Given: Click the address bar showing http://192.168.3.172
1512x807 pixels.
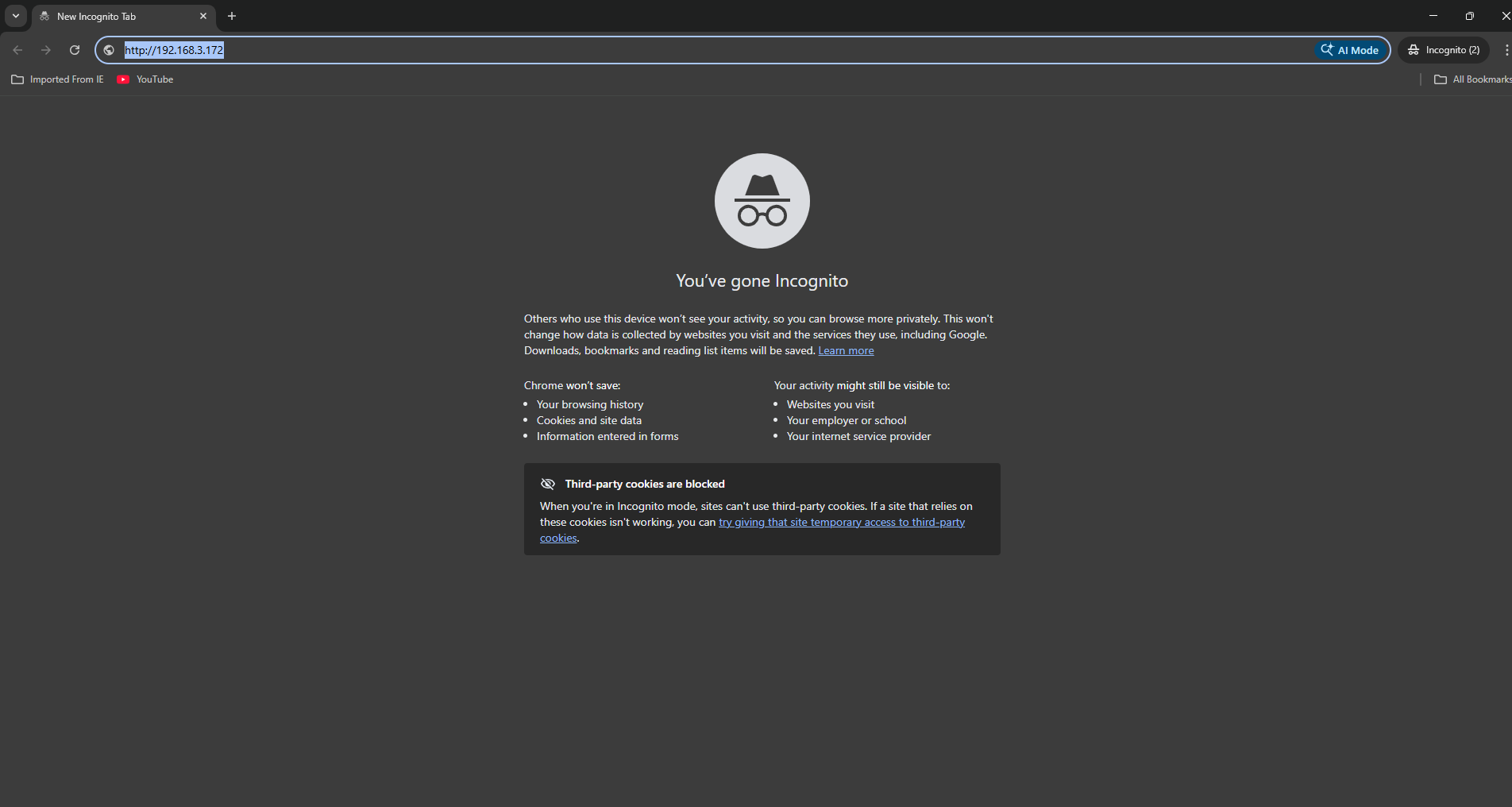Looking at the screenshot, I should (x=635, y=50).
